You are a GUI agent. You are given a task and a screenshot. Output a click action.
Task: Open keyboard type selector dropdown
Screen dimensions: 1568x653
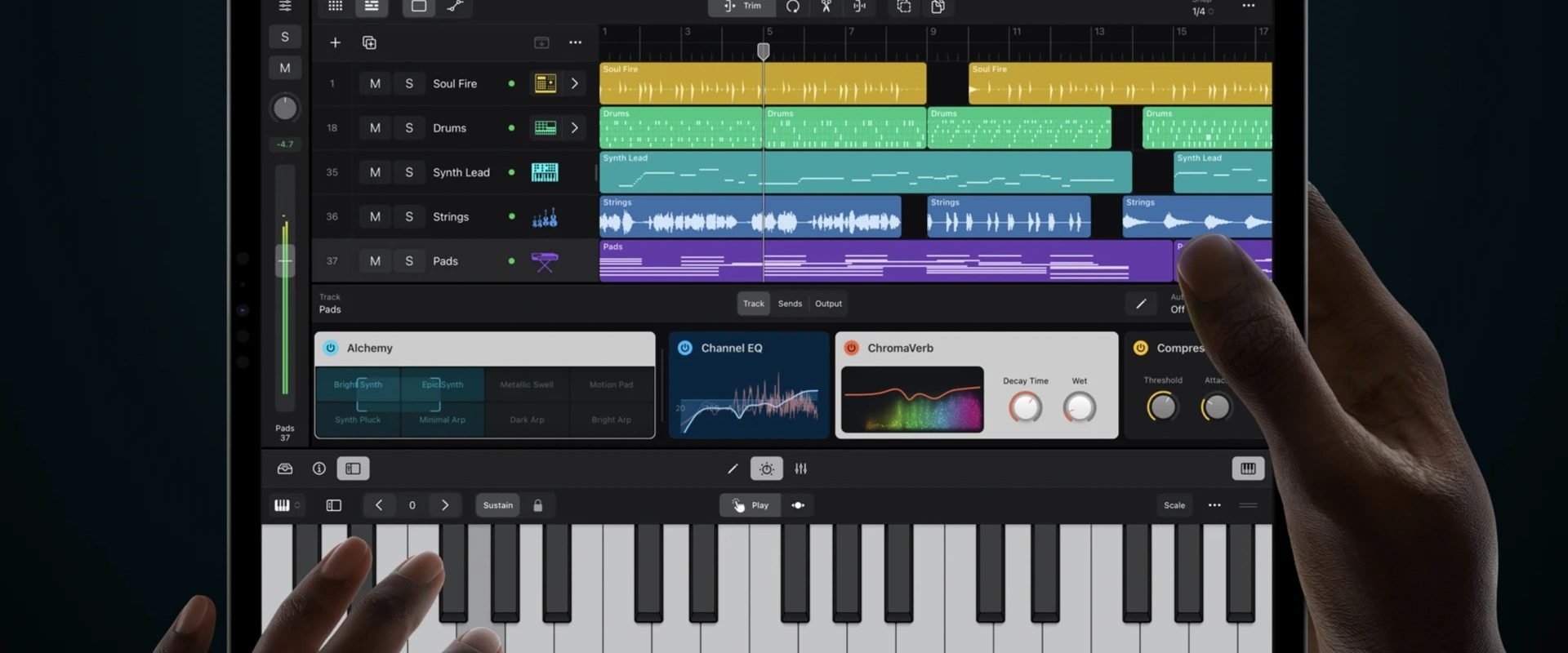tap(286, 505)
